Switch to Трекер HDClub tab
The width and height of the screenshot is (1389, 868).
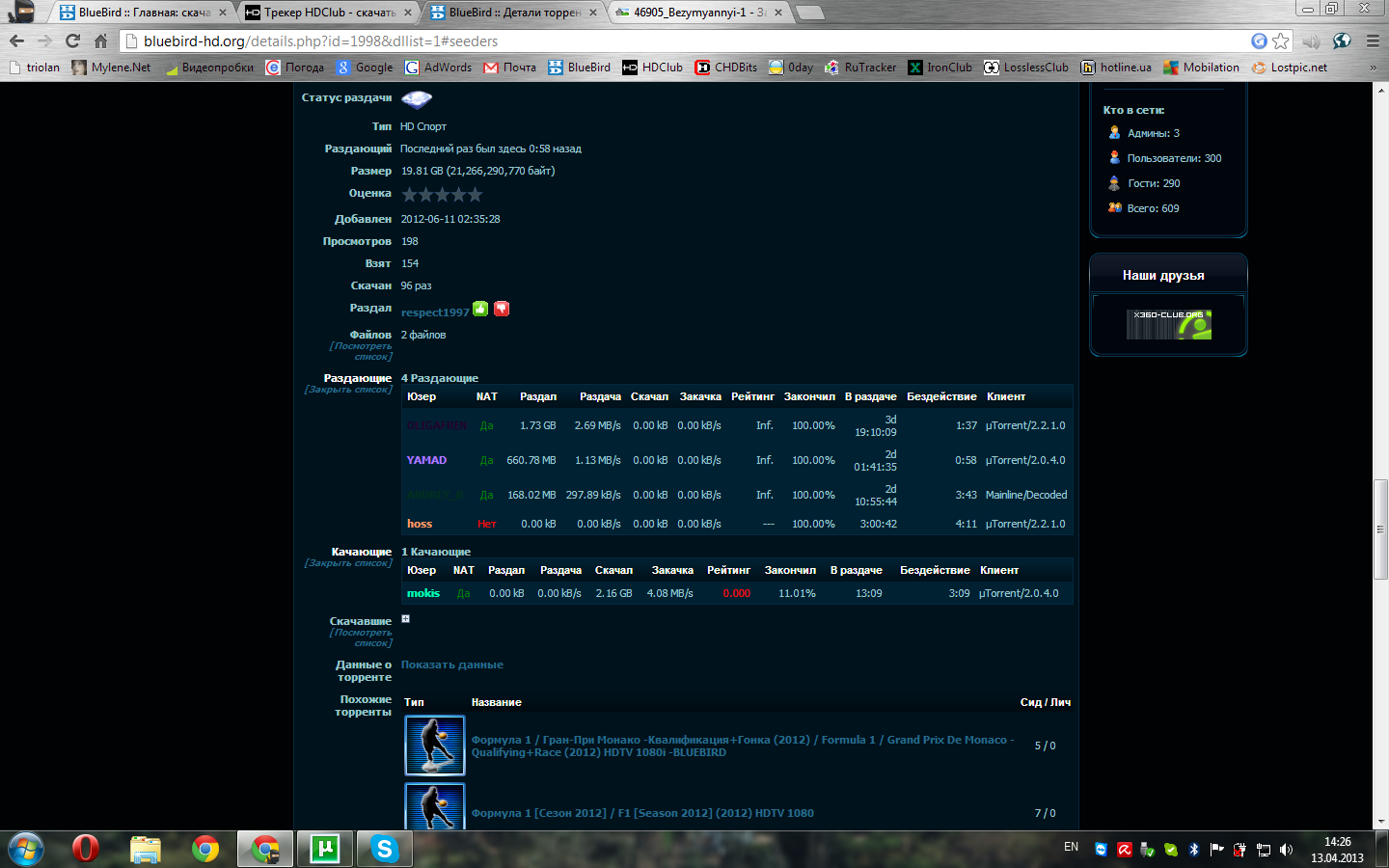329,13
